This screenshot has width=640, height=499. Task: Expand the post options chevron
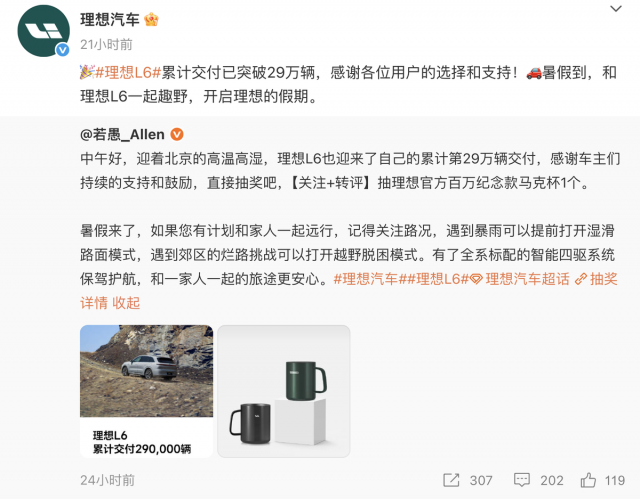[x=616, y=9]
